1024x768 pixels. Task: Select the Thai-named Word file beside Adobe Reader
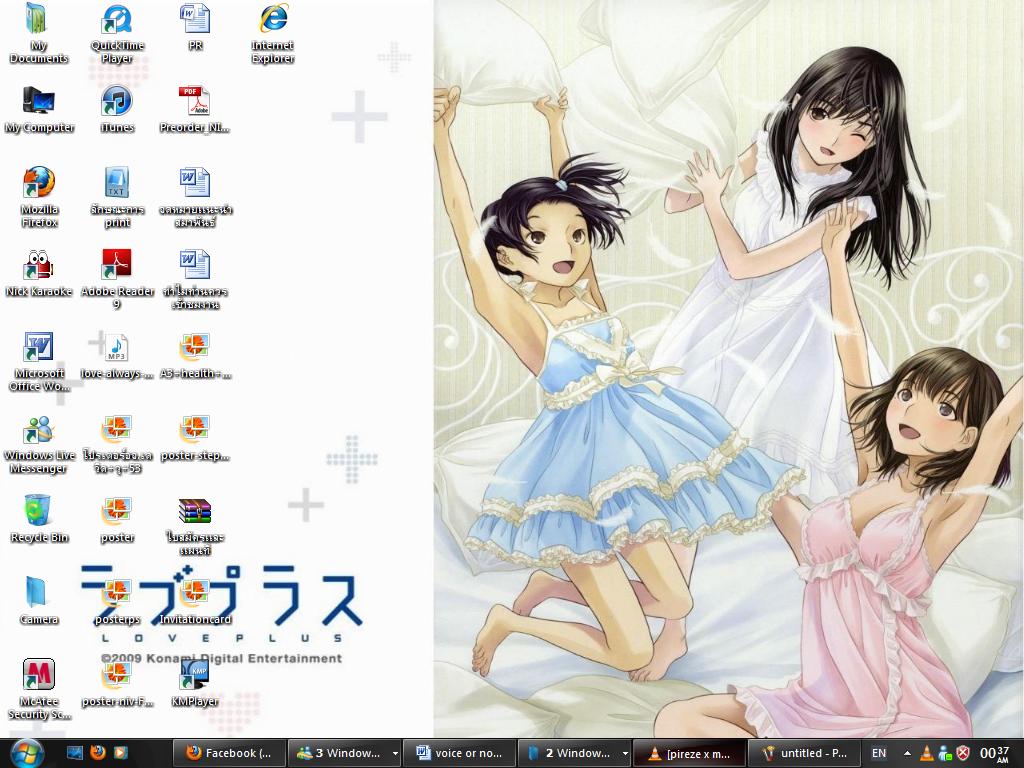[x=195, y=279]
